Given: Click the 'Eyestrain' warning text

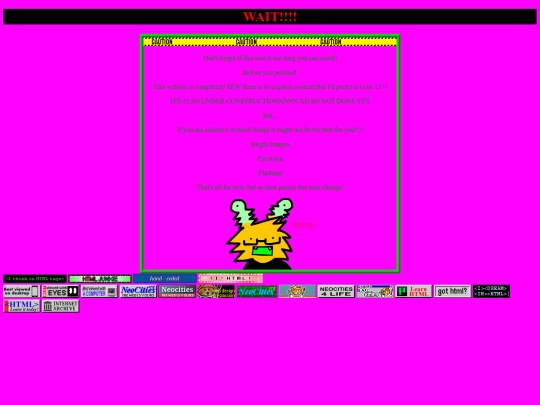Looking at the screenshot, I should [x=270, y=158].
